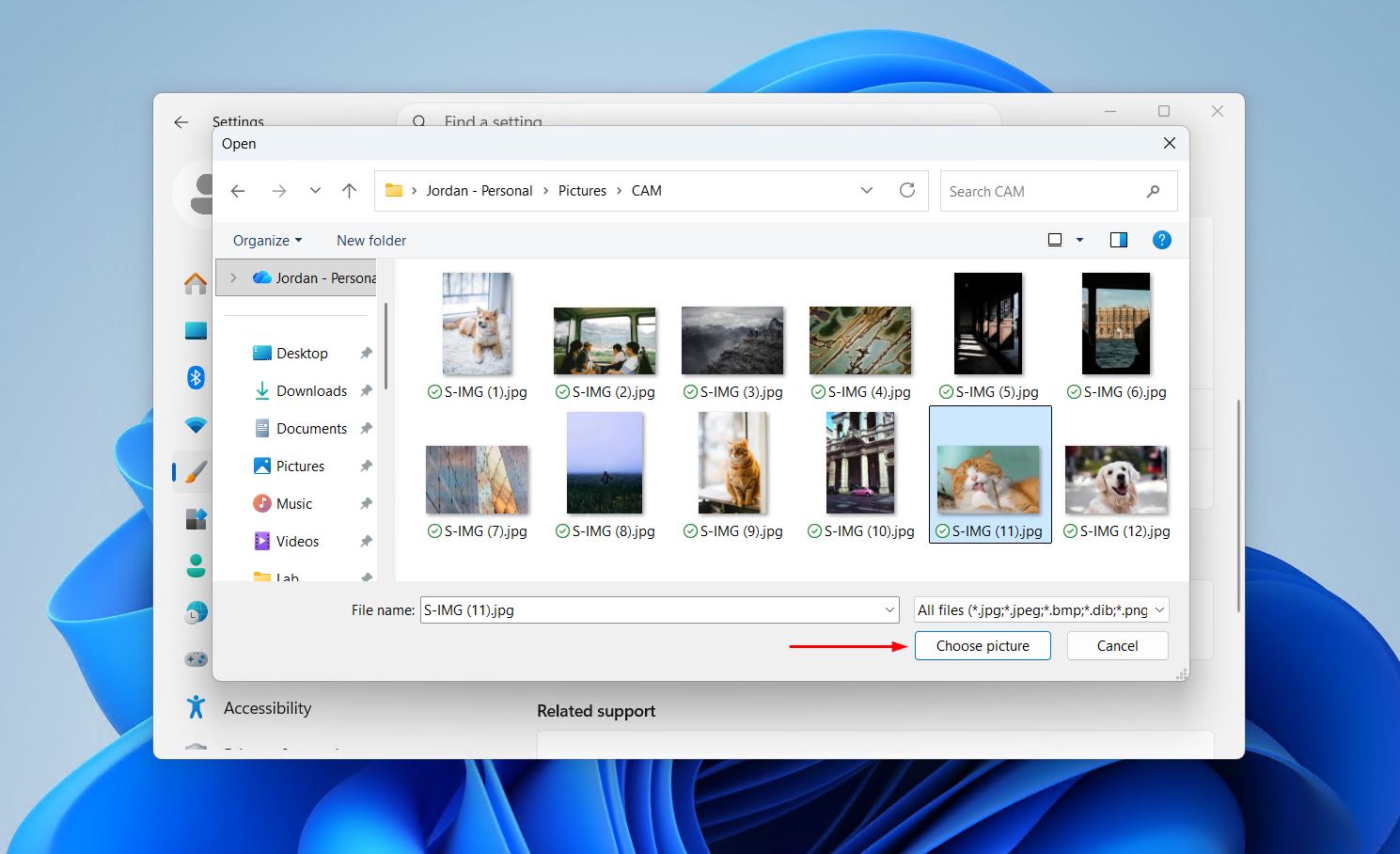Open Bluetooth icon in Settings sidebar
The width and height of the screenshot is (1400, 854).
(196, 377)
